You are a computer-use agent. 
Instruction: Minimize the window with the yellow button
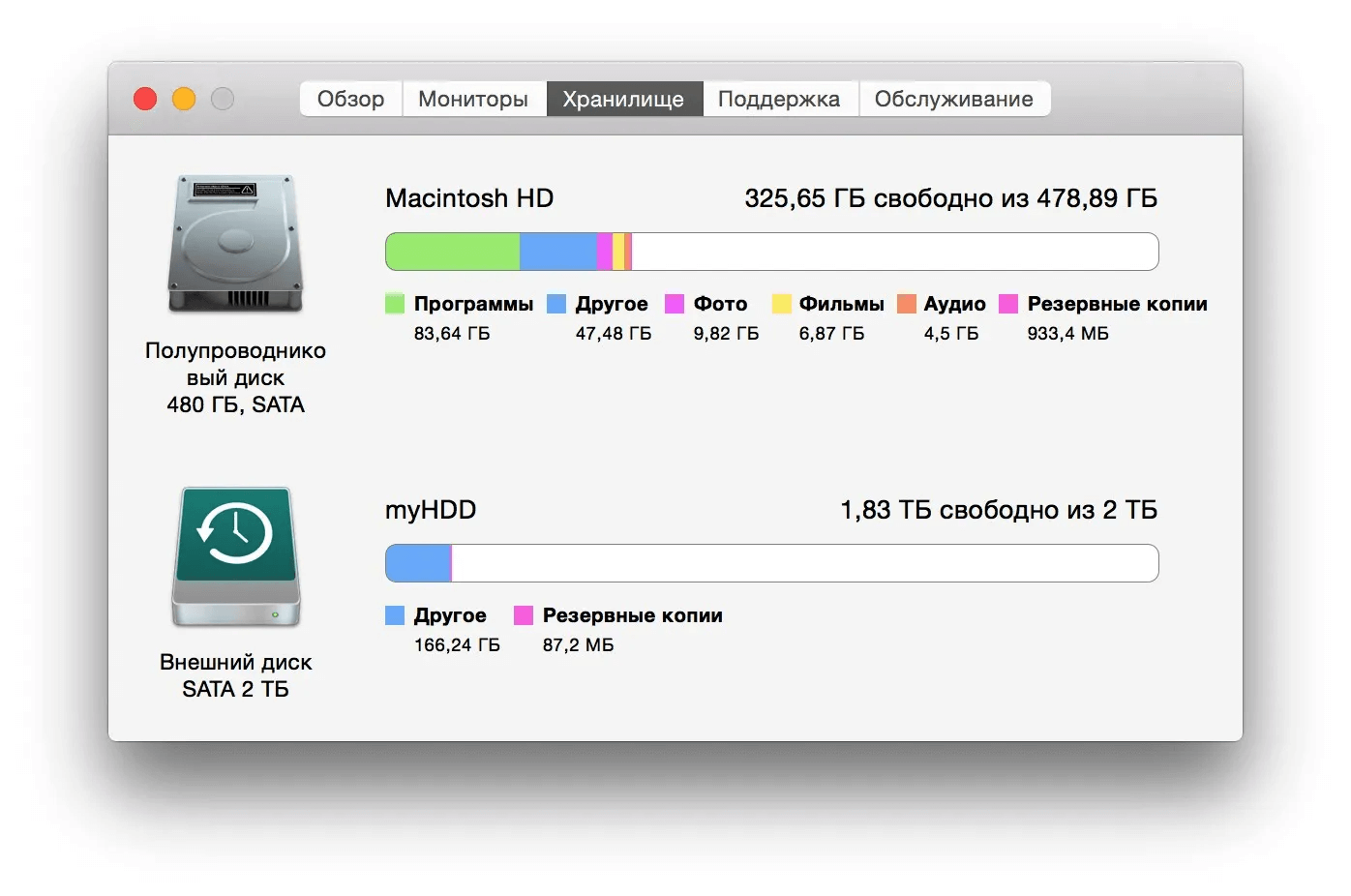(184, 99)
